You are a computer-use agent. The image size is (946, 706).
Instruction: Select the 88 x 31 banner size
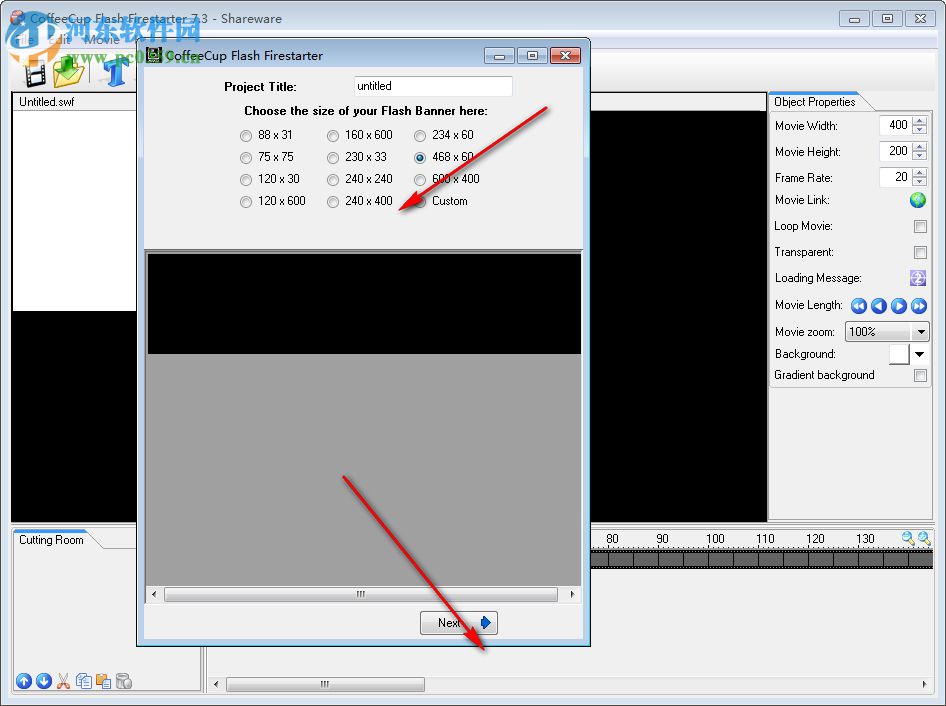[x=246, y=136]
